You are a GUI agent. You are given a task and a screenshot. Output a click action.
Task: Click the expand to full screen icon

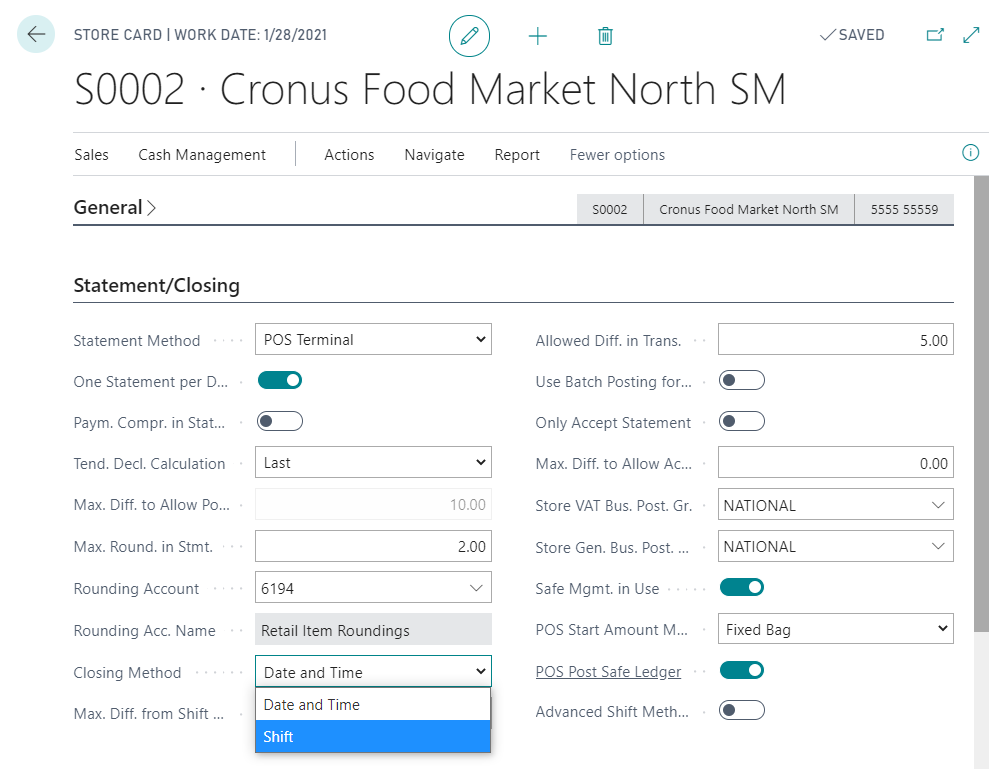(x=971, y=35)
